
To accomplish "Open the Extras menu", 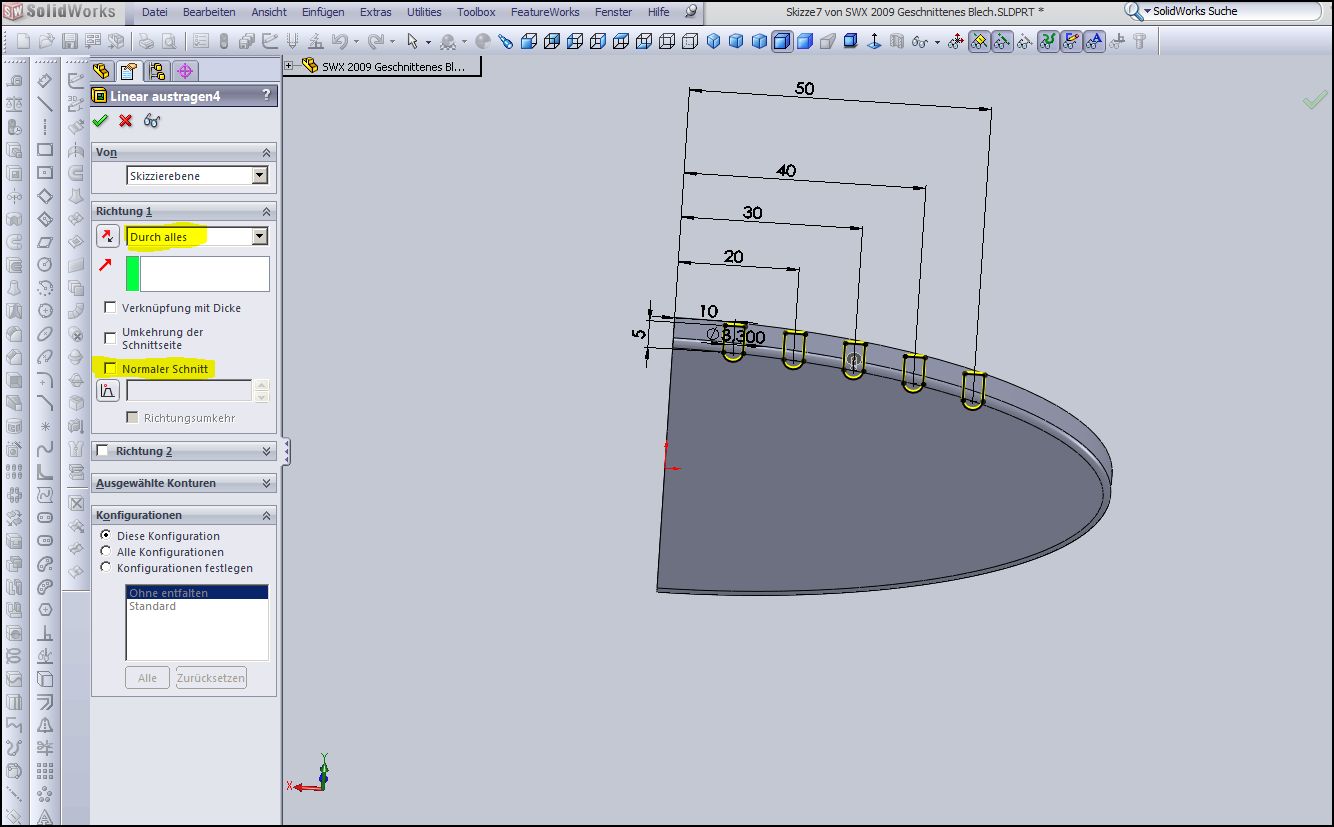I will pyautogui.click(x=376, y=12).
